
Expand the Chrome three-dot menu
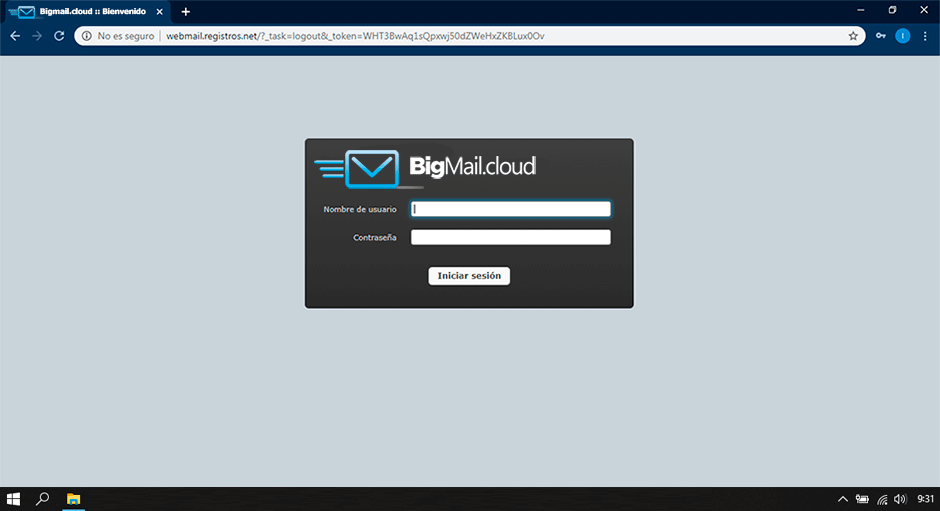click(x=926, y=35)
